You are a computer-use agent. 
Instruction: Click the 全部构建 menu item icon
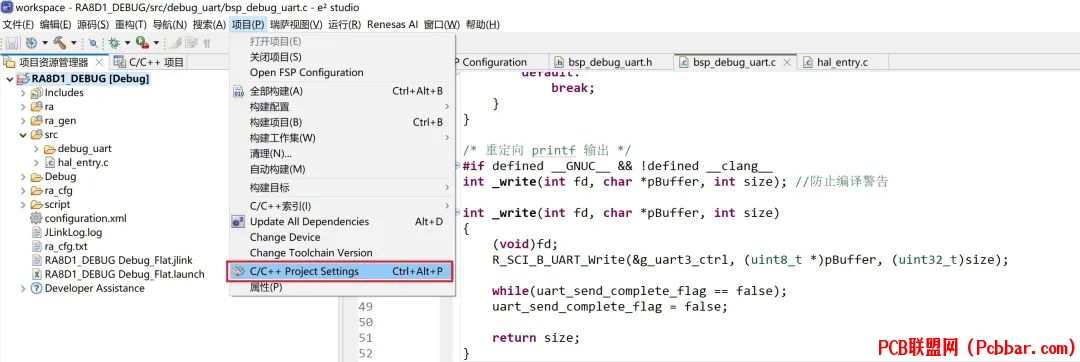point(238,91)
